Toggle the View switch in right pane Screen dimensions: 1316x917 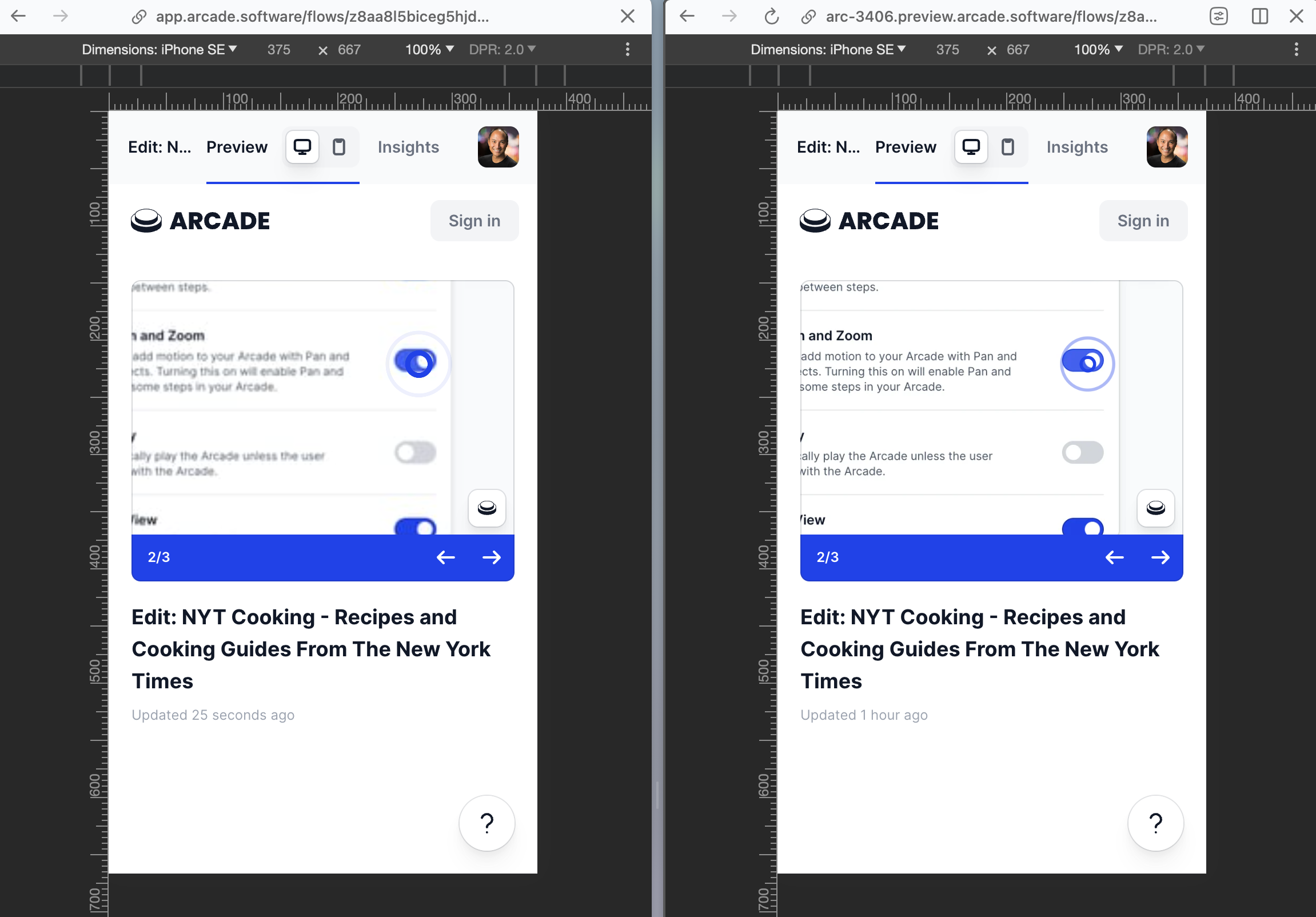point(1083,526)
